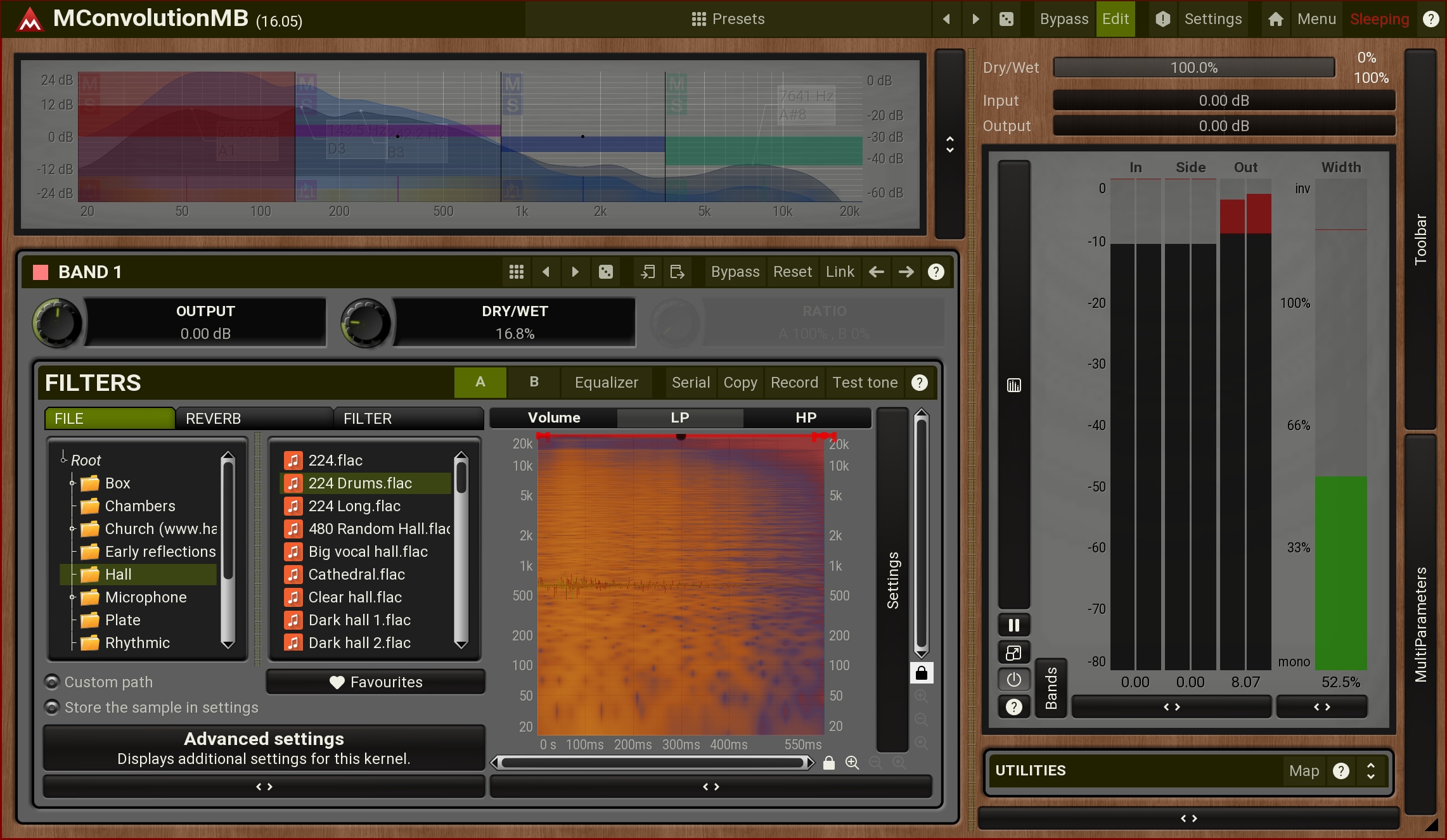Enable the Custom path option
Screen dimensions: 1447x840
[53, 682]
